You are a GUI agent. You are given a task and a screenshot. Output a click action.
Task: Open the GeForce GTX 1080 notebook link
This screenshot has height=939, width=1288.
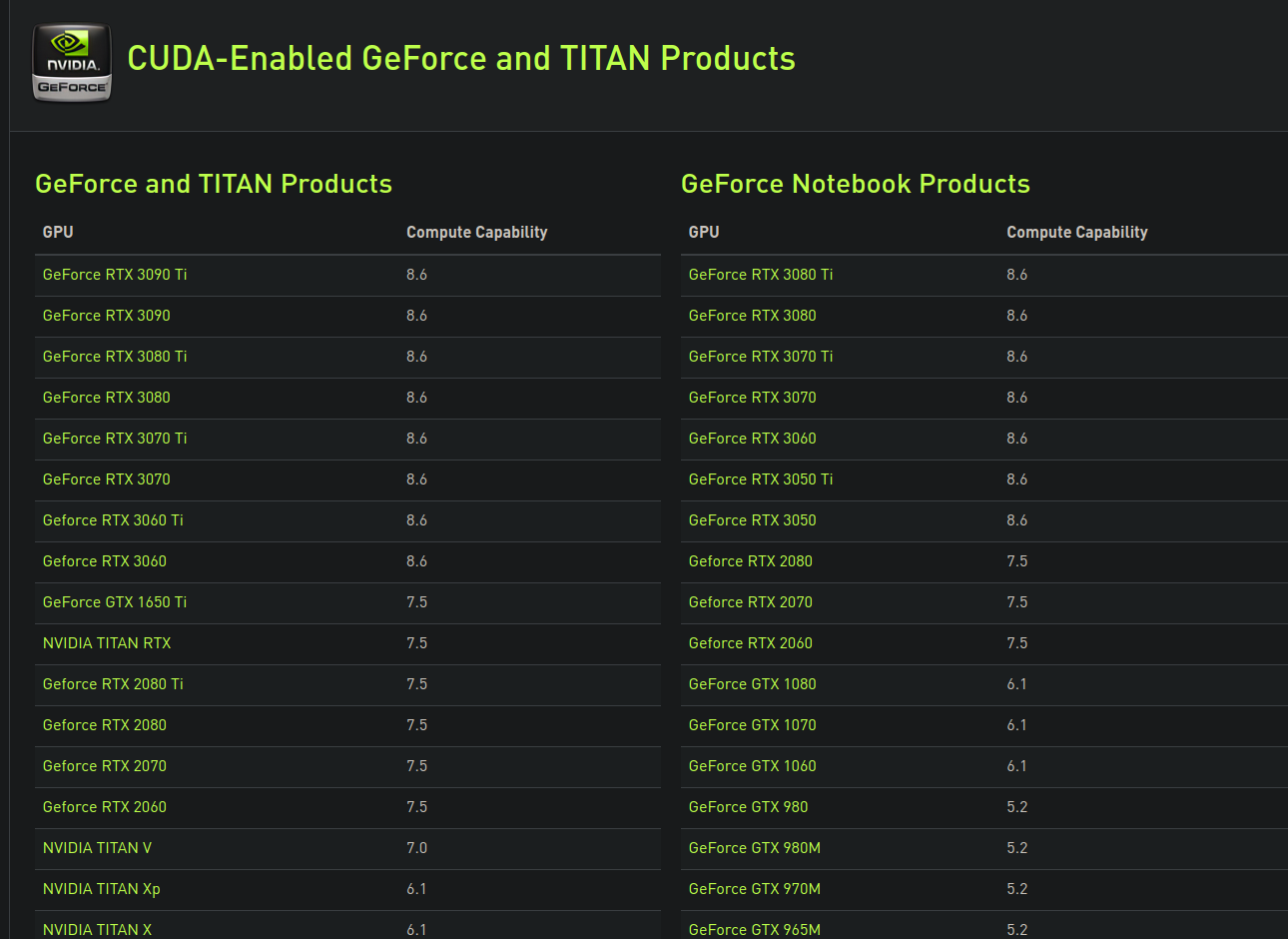[752, 684]
